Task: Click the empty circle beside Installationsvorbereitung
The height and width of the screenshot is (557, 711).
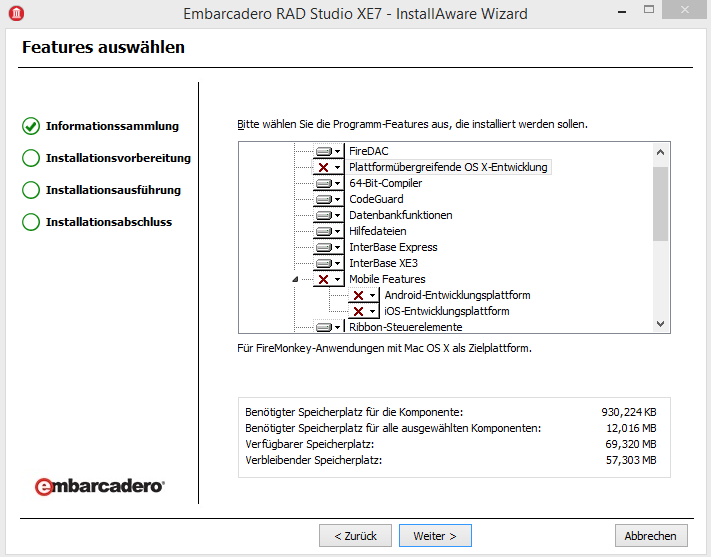Action: pos(31,158)
